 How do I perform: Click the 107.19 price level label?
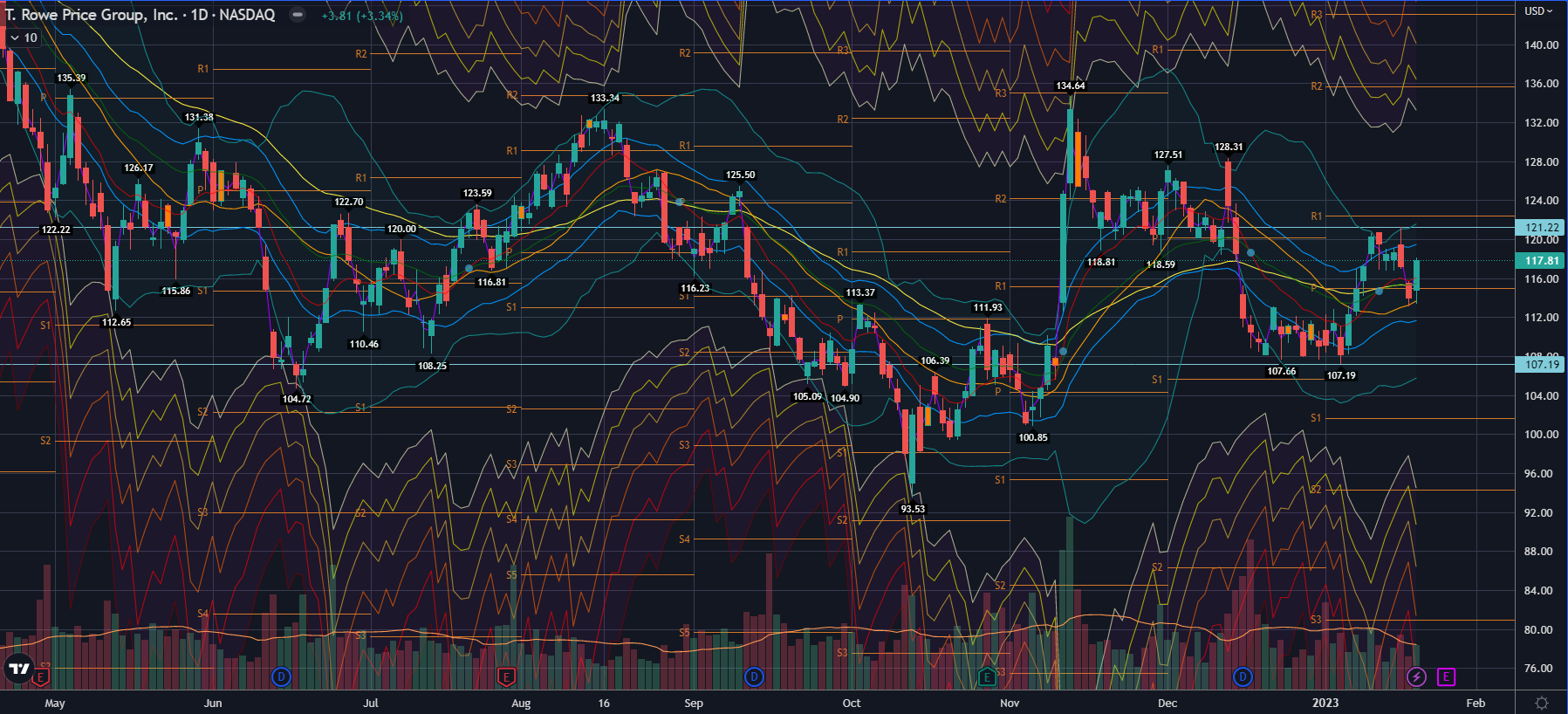1541,365
